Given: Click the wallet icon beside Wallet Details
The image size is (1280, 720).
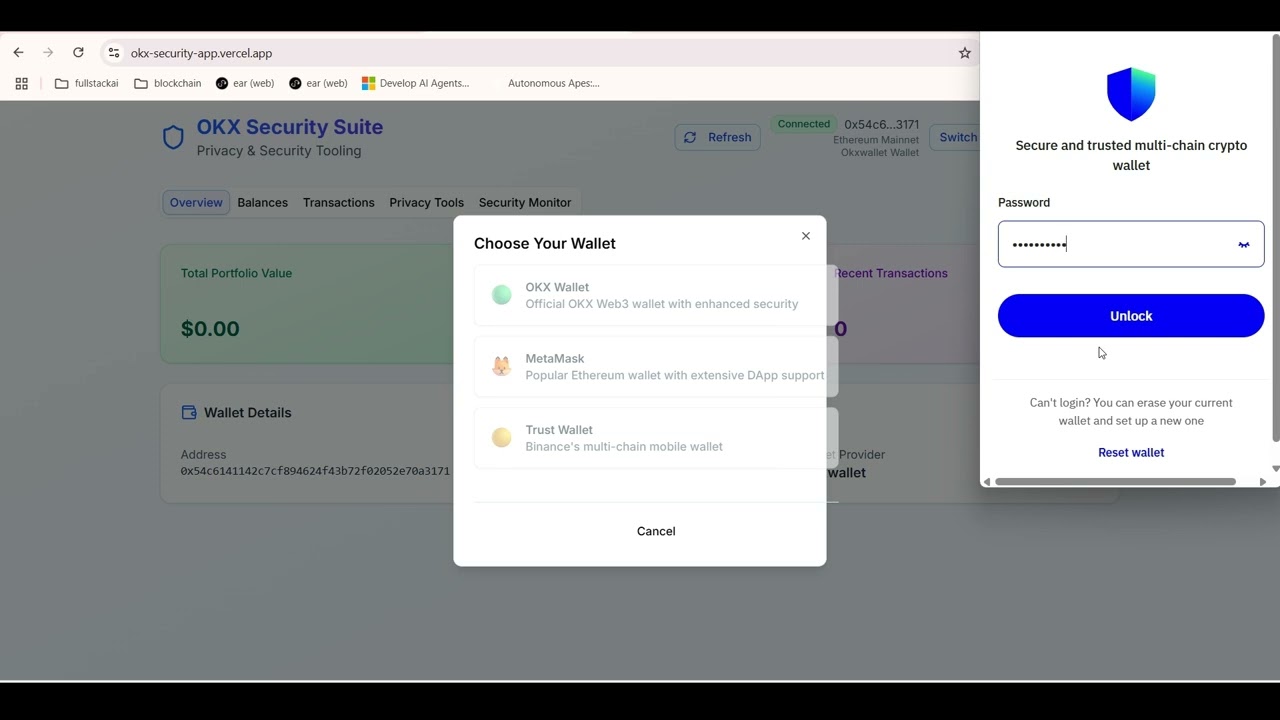Looking at the screenshot, I should (189, 413).
